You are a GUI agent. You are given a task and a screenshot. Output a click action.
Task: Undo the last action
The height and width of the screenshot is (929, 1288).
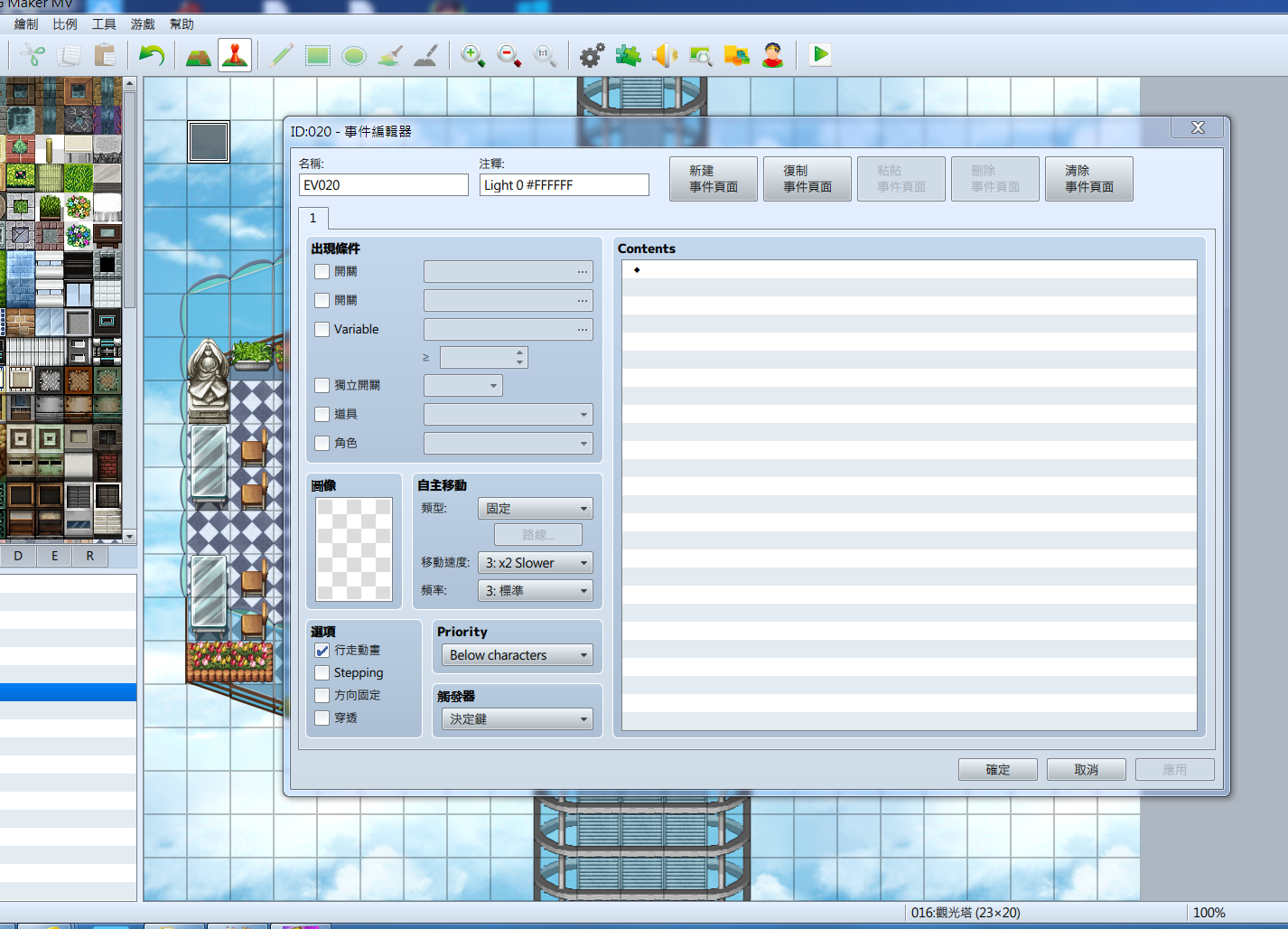tap(152, 55)
